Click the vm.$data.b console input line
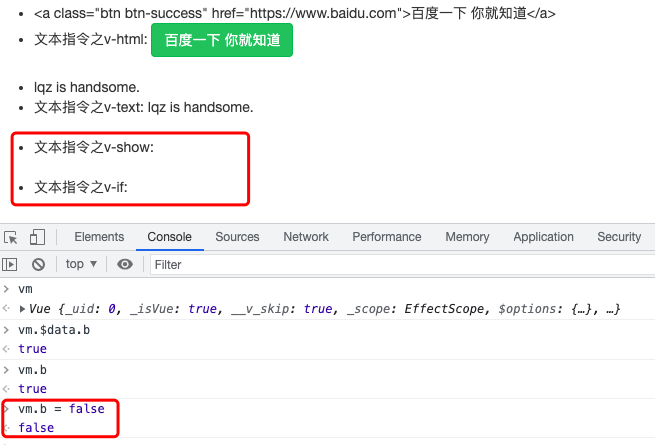 pyautogui.click(x=54, y=330)
